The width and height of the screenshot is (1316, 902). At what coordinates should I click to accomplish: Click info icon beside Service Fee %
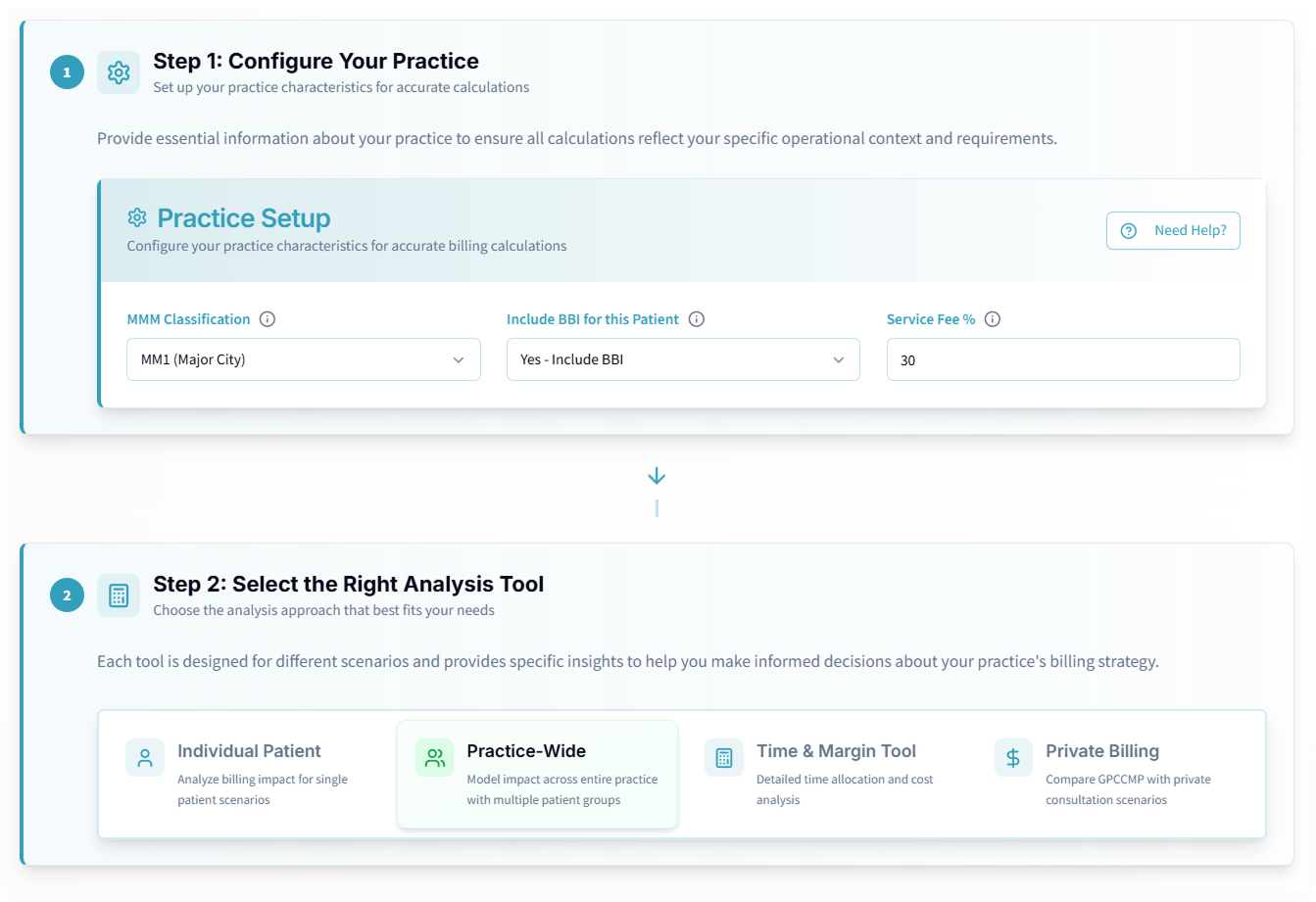point(993,319)
